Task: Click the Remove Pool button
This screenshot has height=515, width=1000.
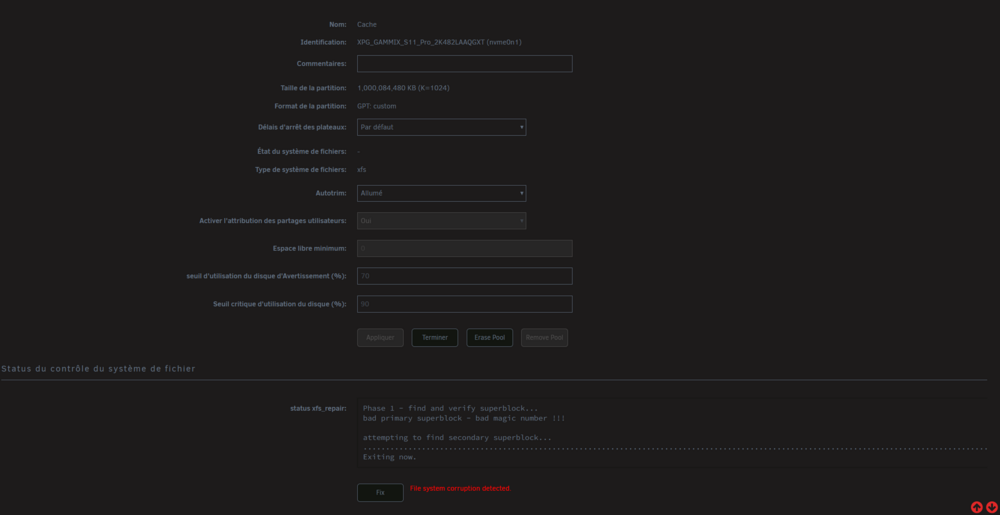Action: 545,338
